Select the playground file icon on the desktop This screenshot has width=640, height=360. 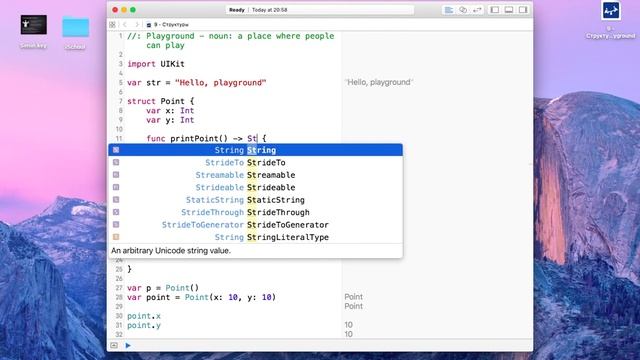[611, 11]
